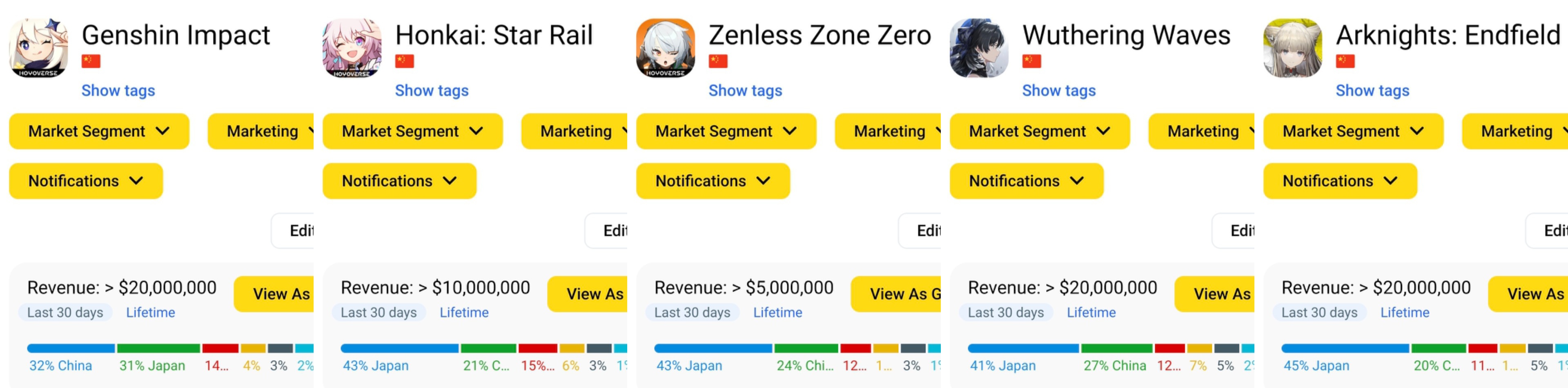Click blue 45% Japan bar for Arknights: Endfield
Image resolution: width=1568 pixels, height=388 pixels.
(1345, 348)
